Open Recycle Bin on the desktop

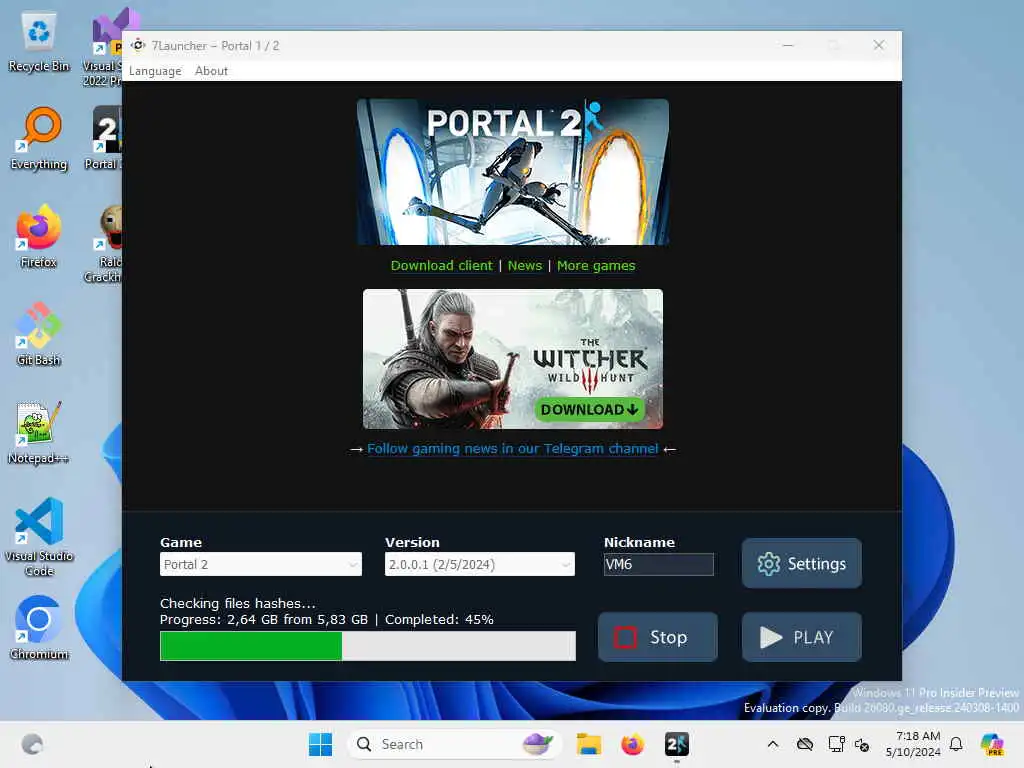point(39,42)
